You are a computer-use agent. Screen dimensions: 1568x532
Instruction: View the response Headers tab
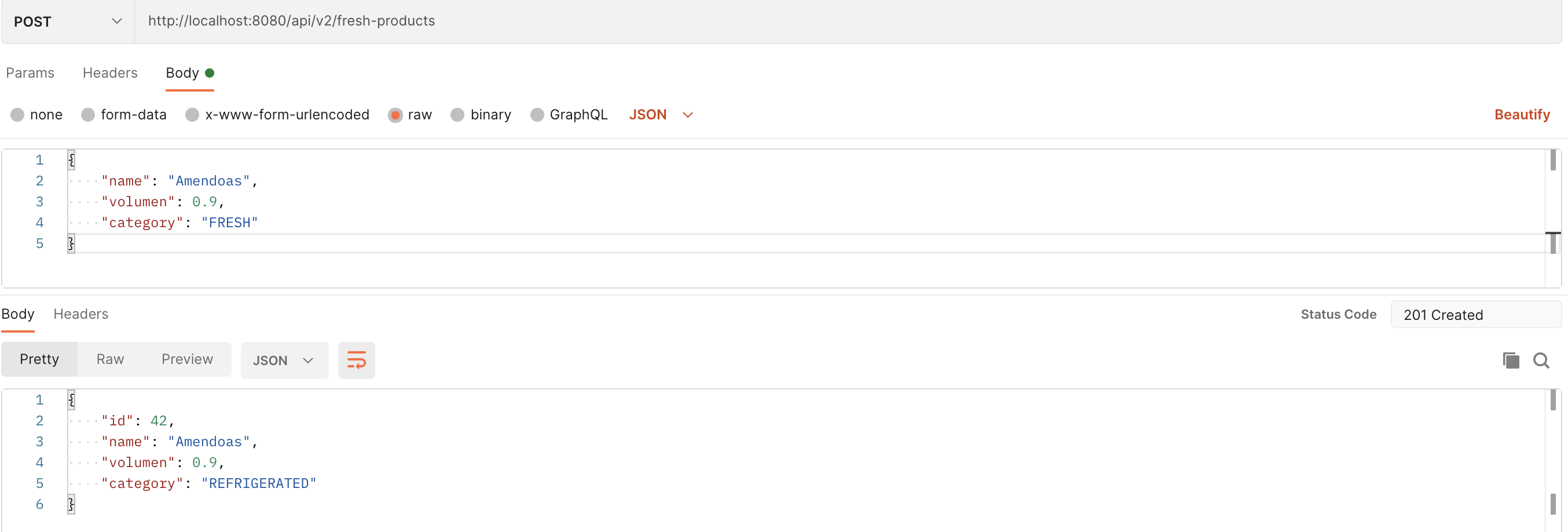(x=81, y=315)
